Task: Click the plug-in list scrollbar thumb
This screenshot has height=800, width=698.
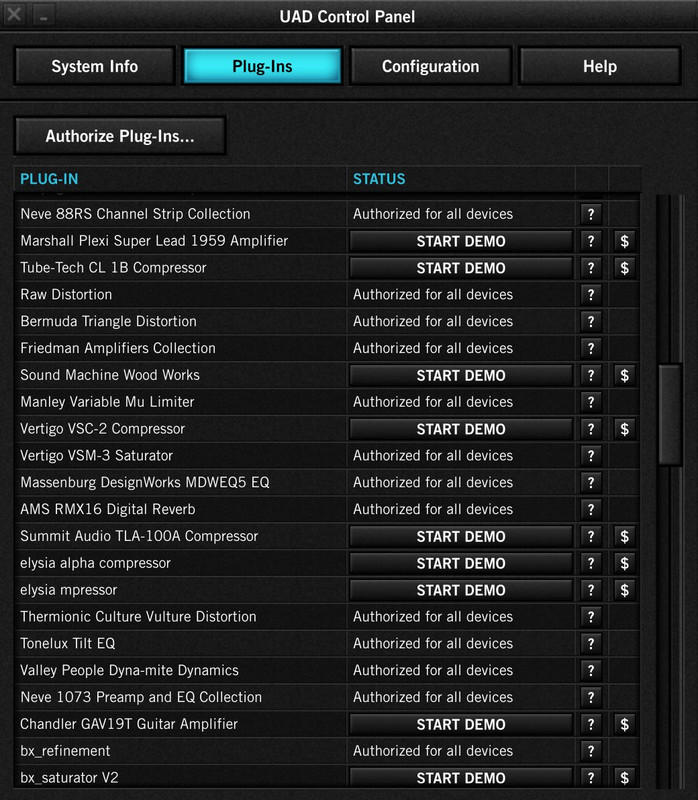Action: click(669, 414)
